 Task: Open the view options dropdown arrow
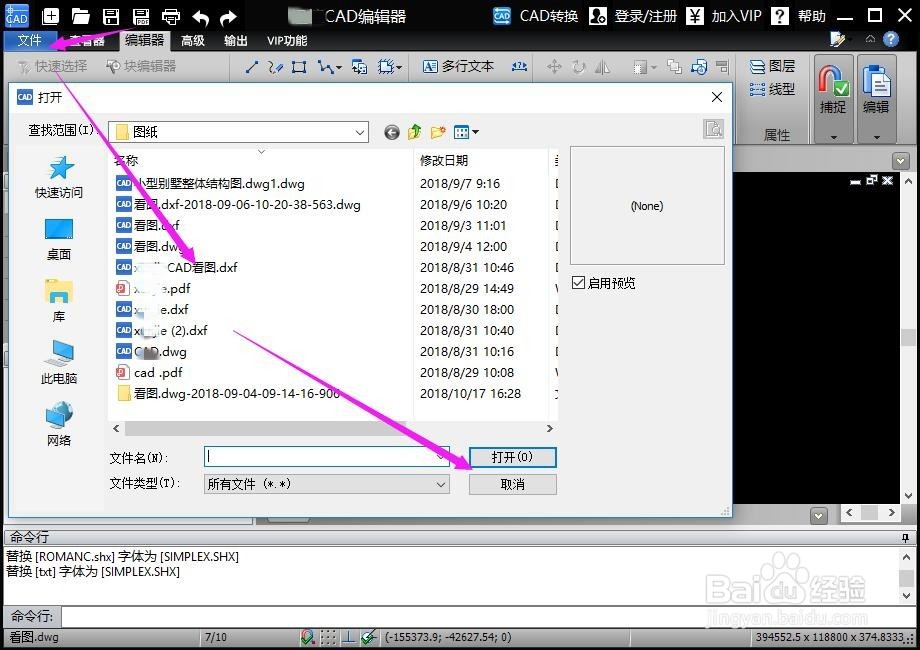click(x=474, y=131)
